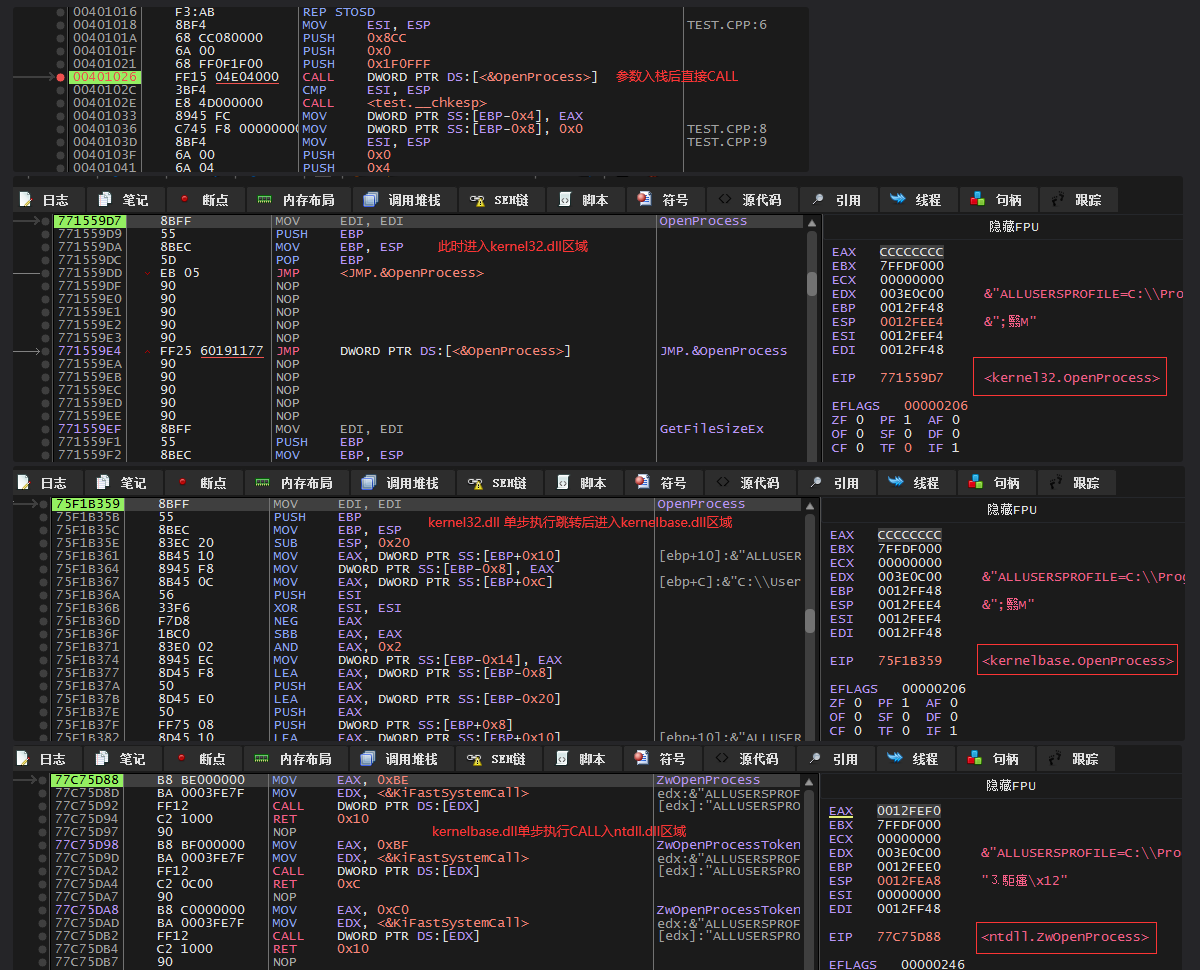Open 源代码 source icon in ntdll.ZwOpenProcess panel

[722, 759]
